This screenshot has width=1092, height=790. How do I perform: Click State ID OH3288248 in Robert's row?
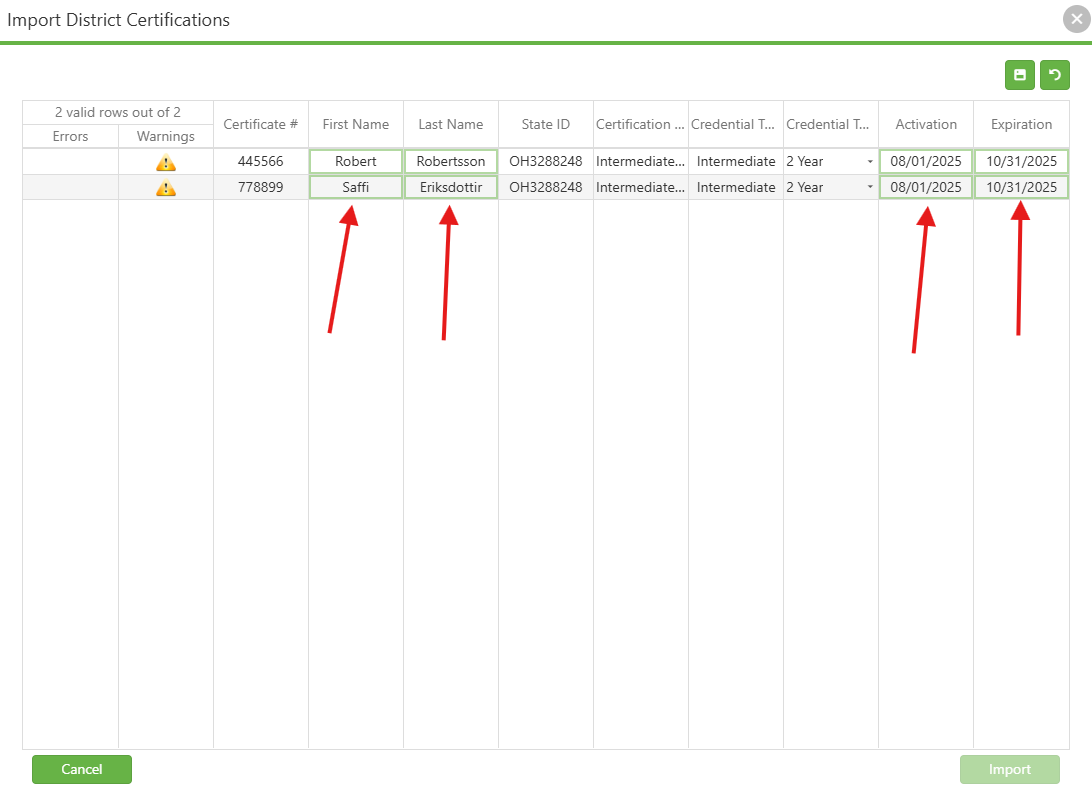[x=546, y=162]
